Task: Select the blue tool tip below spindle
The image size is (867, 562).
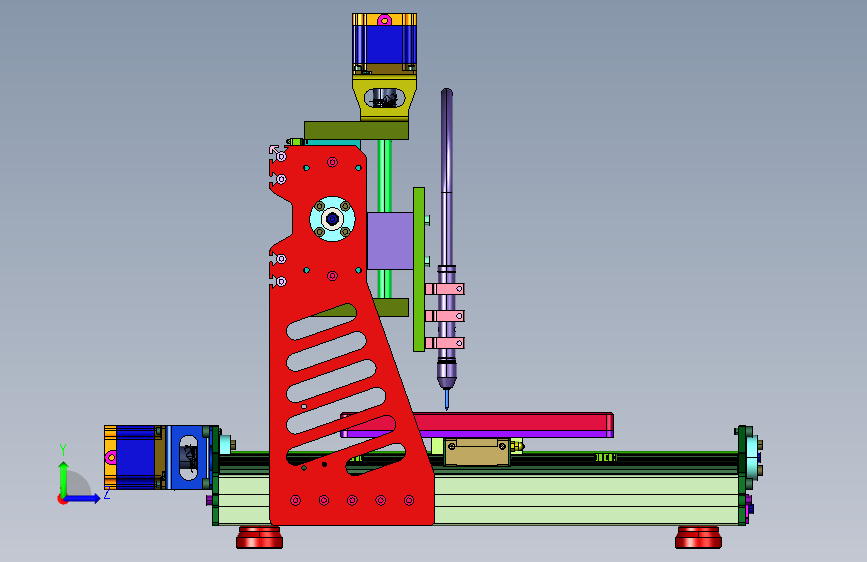Action: [x=447, y=399]
